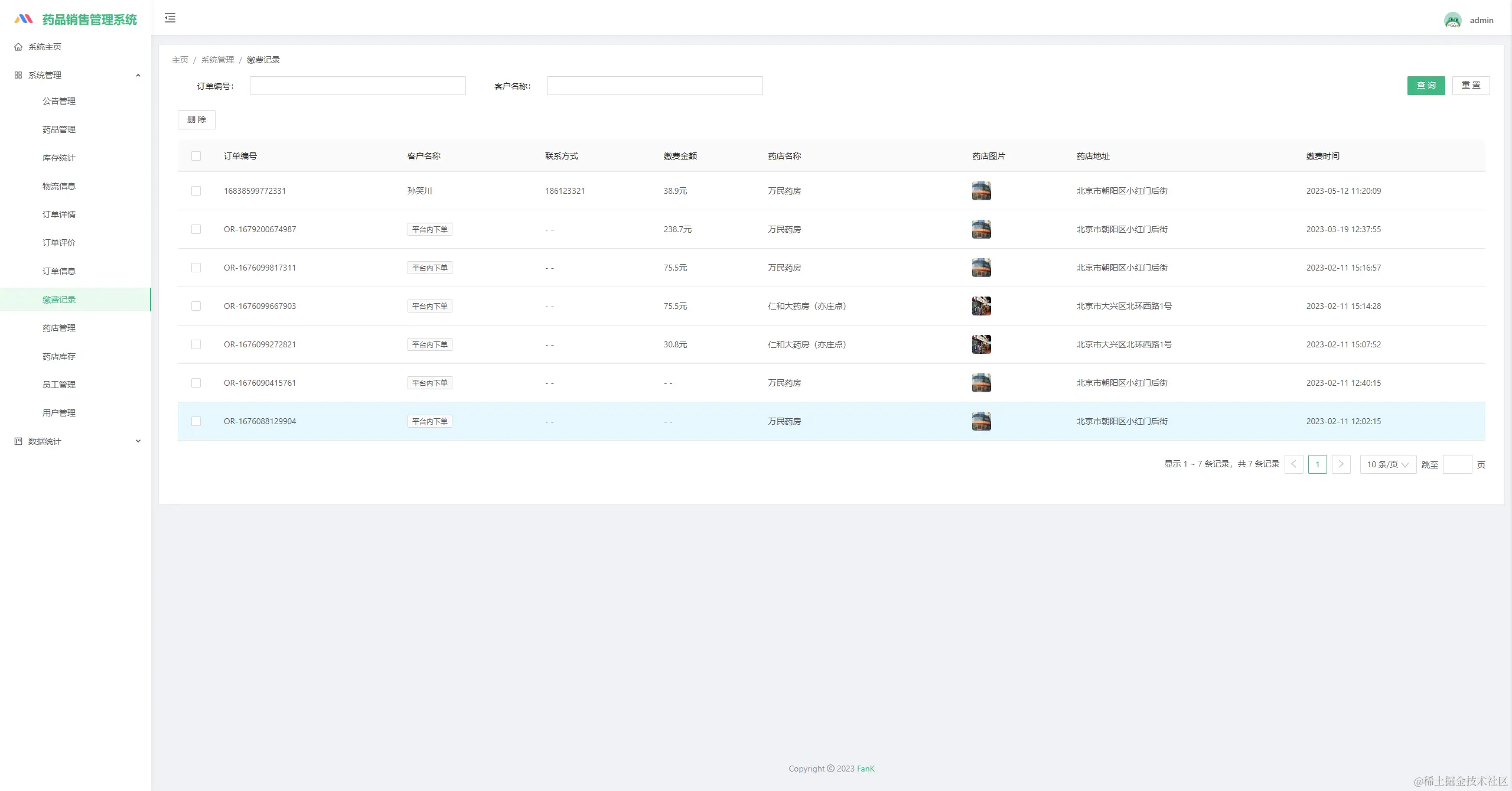
Task: Click the 删除 button above the table
Action: point(196,120)
